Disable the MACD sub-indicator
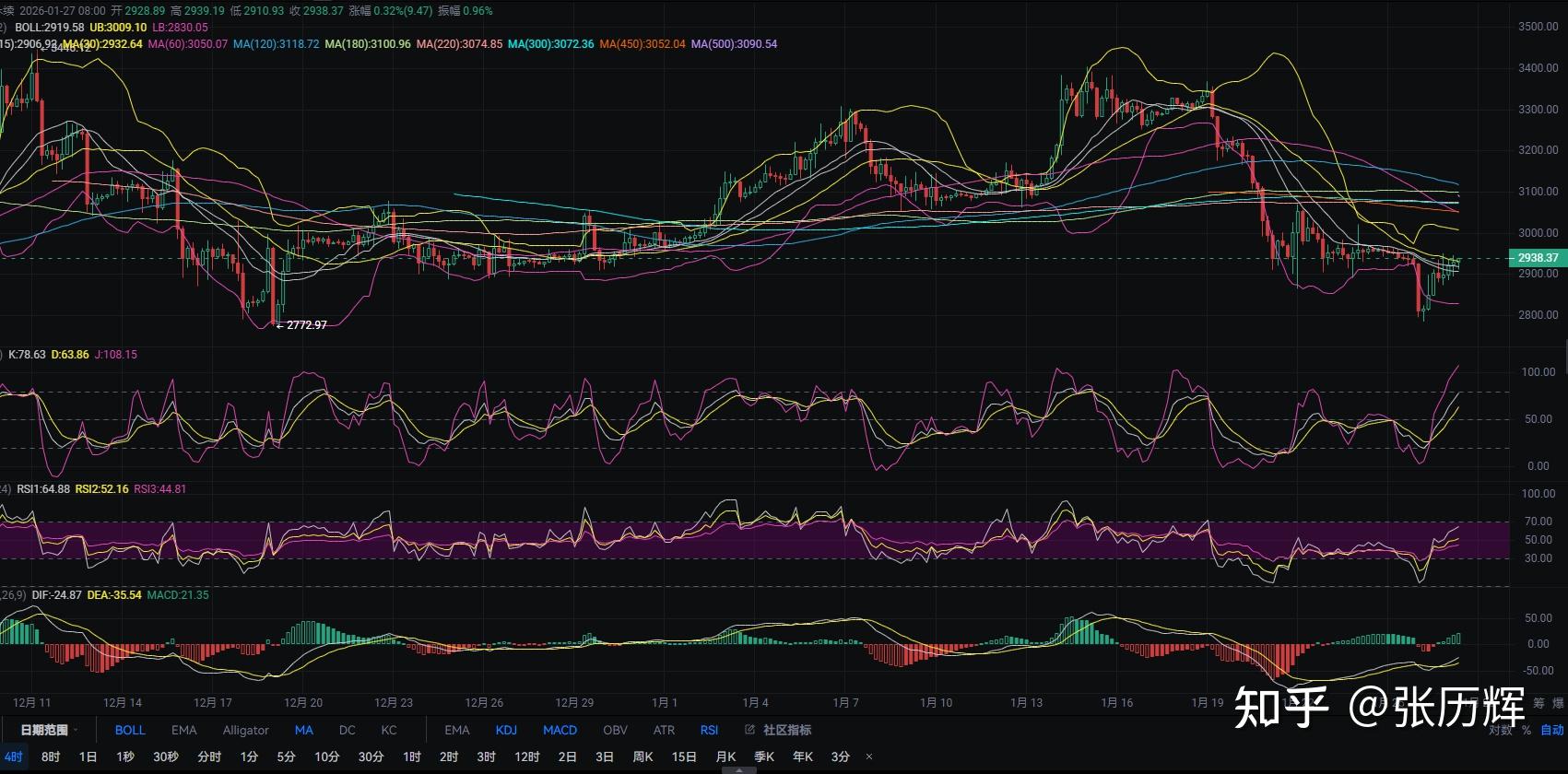This screenshot has height=774, width=1568. click(560, 730)
